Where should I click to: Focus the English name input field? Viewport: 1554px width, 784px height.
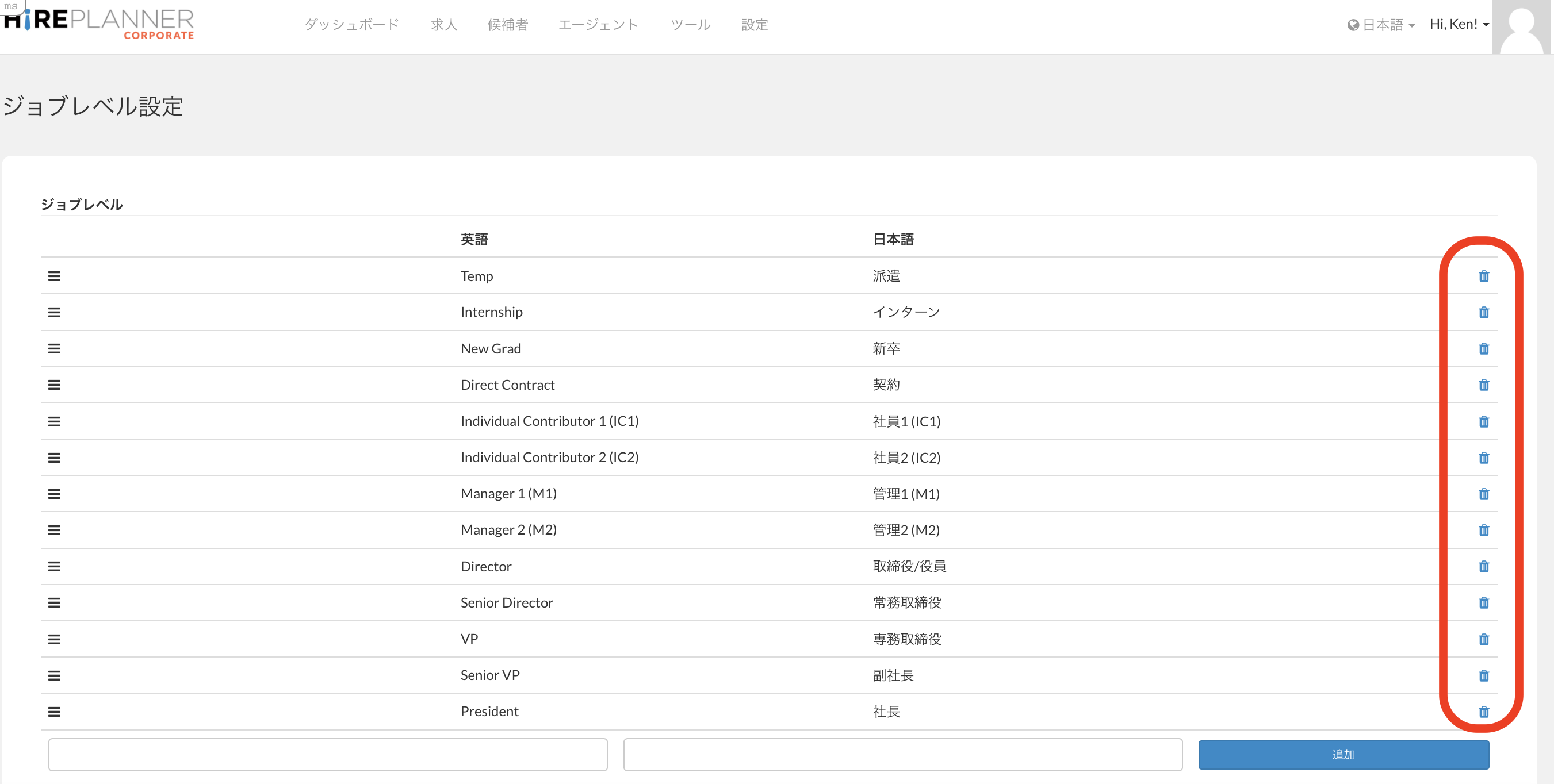328,755
